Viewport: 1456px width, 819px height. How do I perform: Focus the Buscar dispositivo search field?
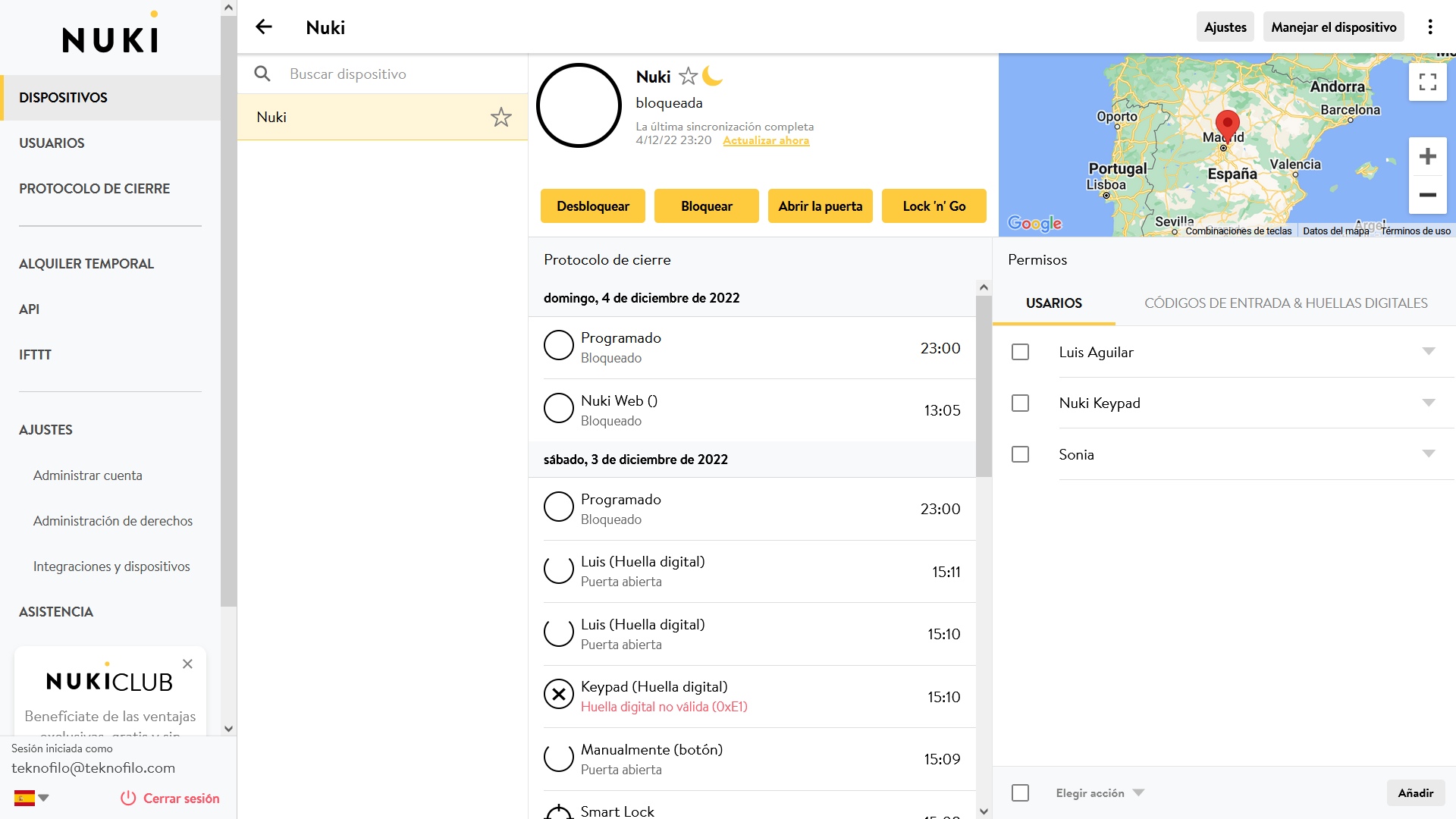pyautogui.click(x=402, y=74)
